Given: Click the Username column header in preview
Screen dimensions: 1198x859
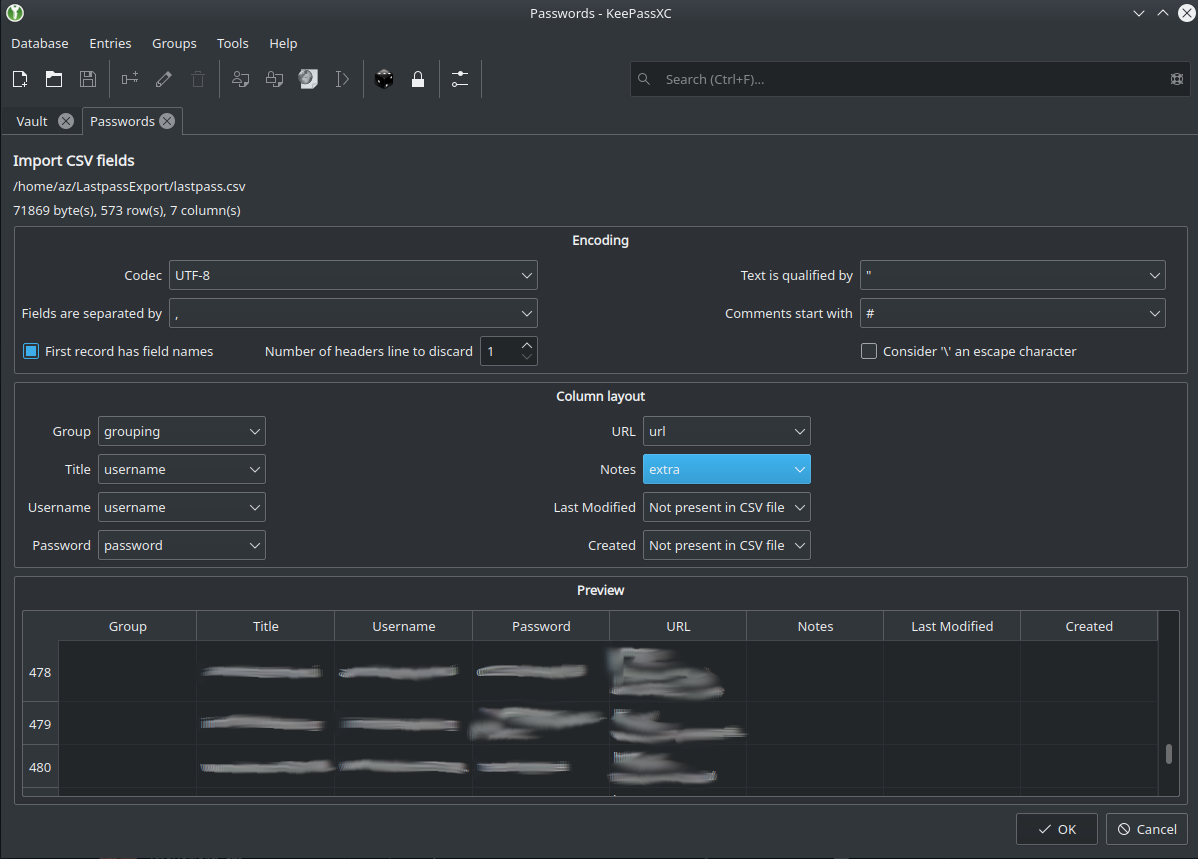Looking at the screenshot, I should 403,627.
